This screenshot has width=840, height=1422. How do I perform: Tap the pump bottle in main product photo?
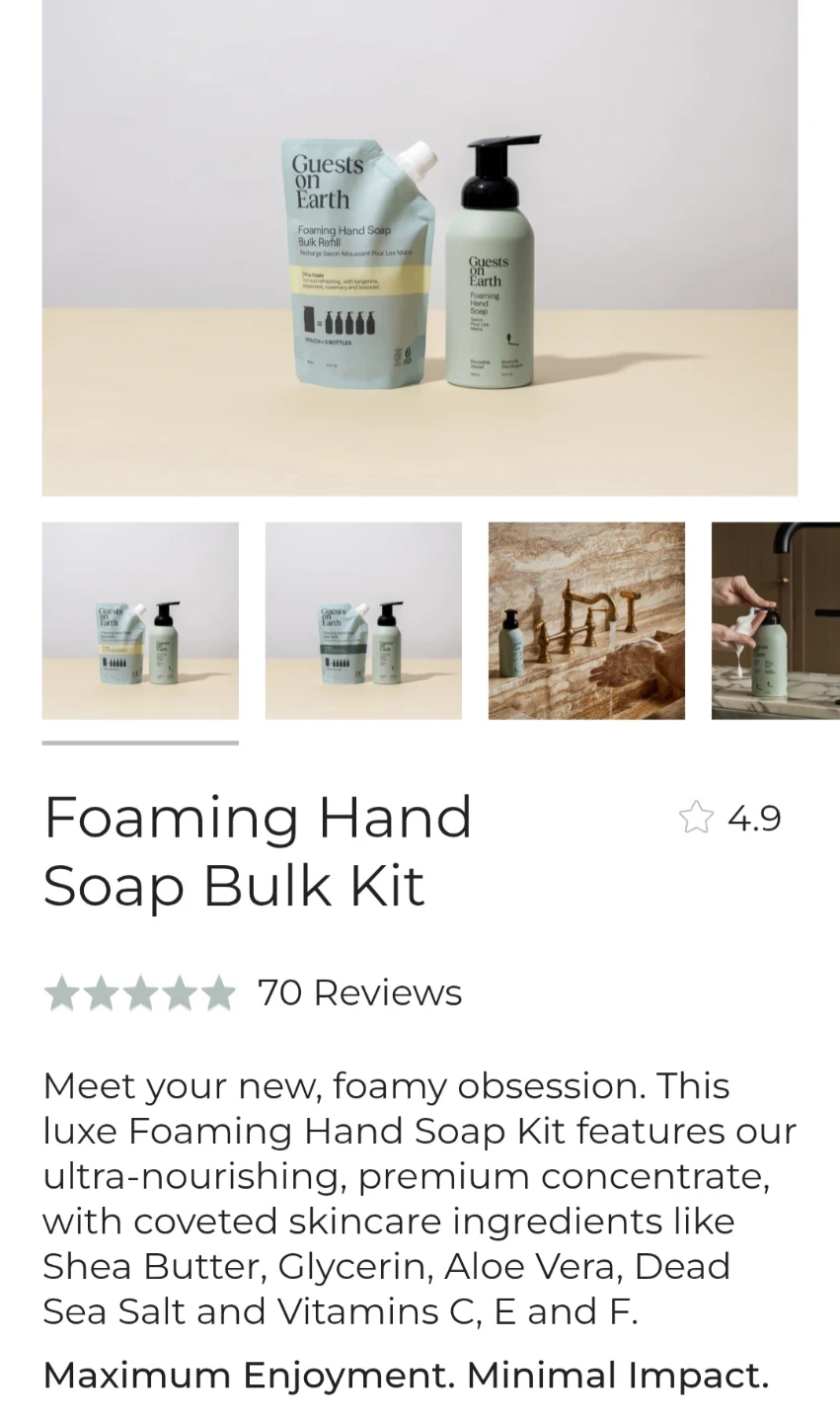tap(490, 262)
